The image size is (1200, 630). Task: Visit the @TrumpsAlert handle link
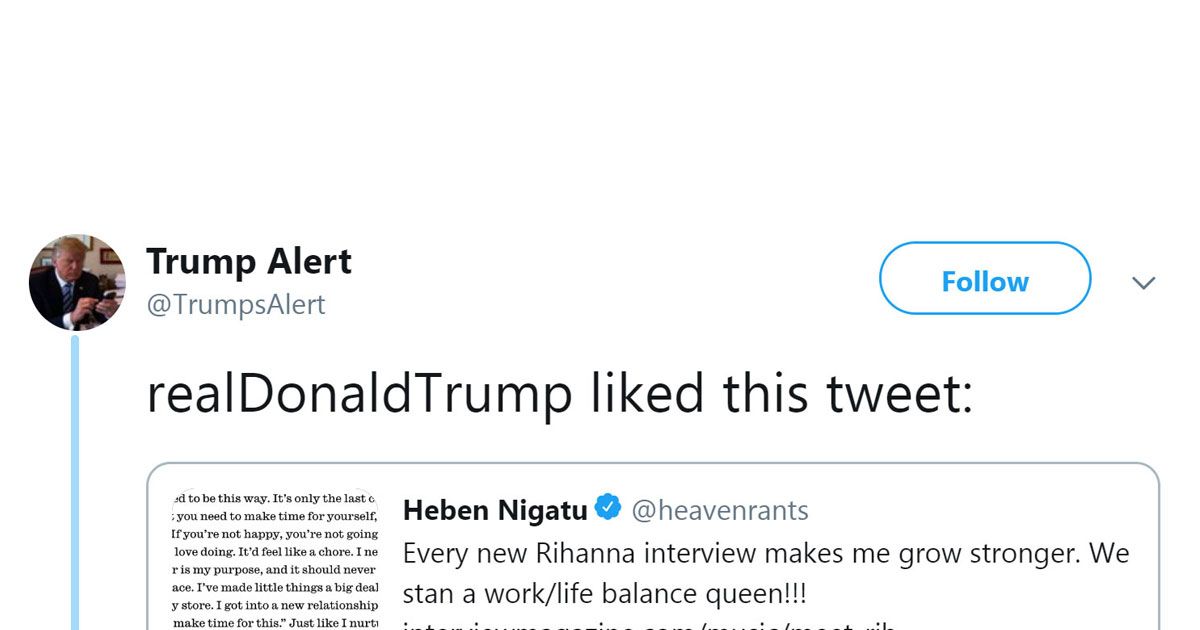[x=236, y=304]
